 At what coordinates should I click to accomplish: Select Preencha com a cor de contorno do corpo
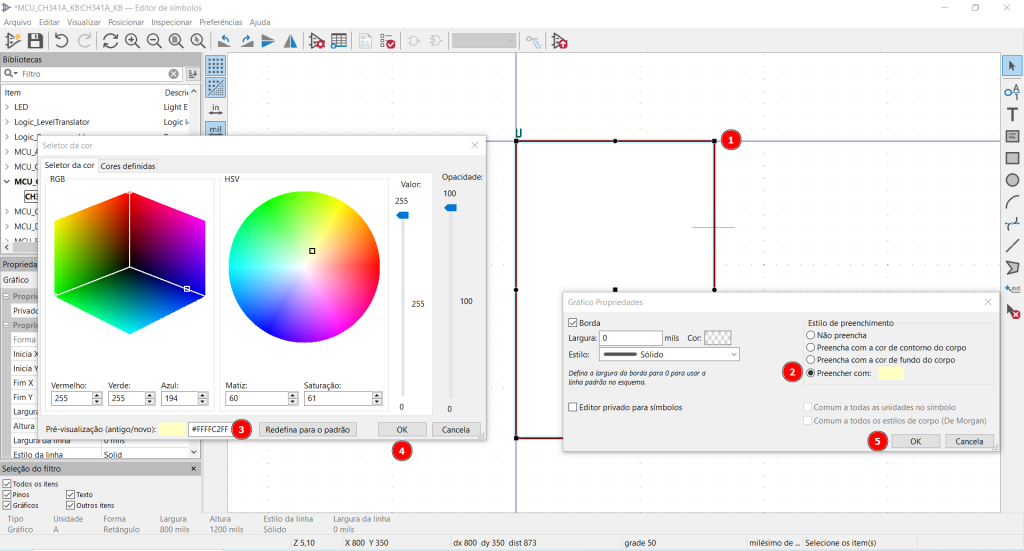pyautogui.click(x=810, y=347)
